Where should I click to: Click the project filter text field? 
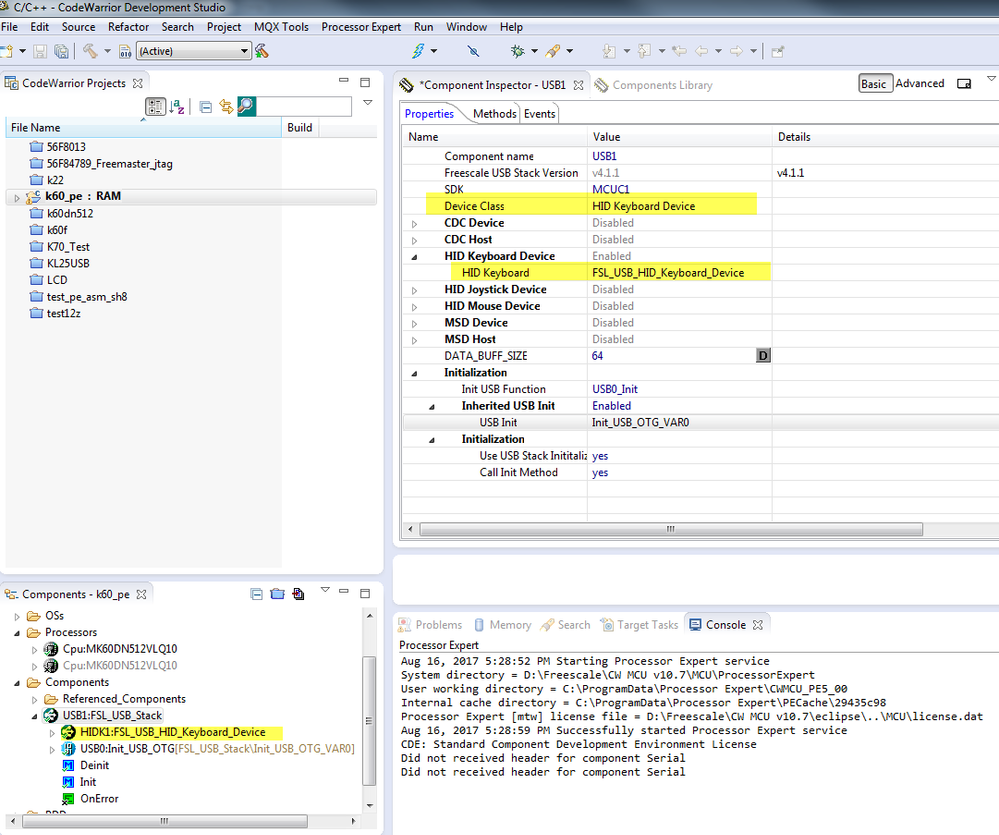tap(304, 106)
